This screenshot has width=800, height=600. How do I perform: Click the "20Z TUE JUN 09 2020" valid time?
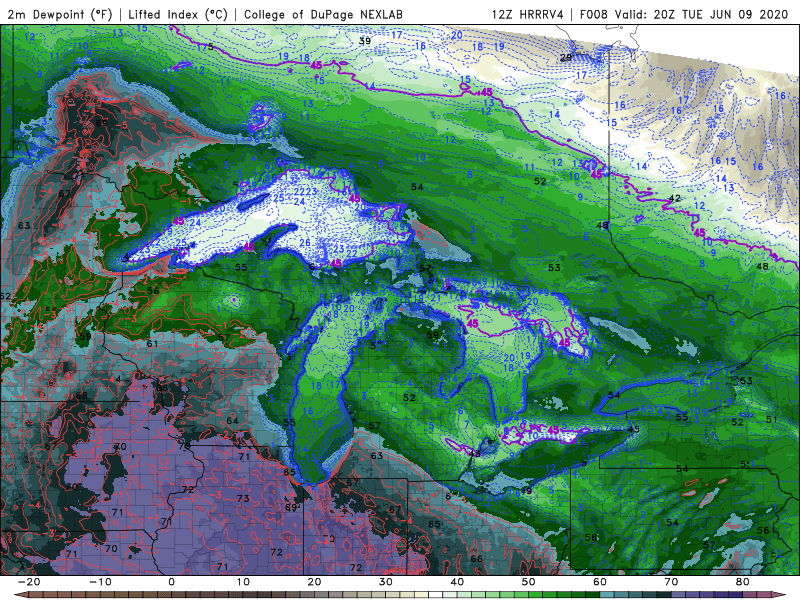click(721, 14)
